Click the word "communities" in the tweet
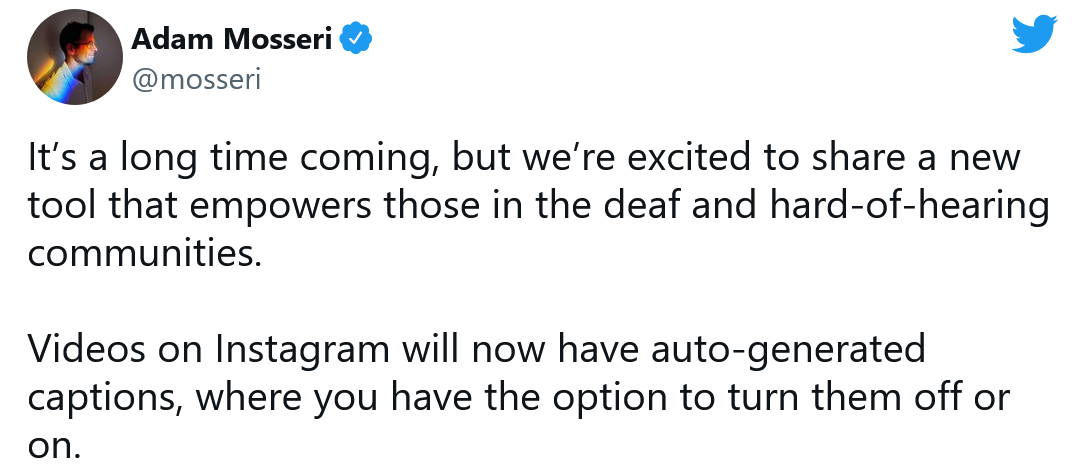 144,252
